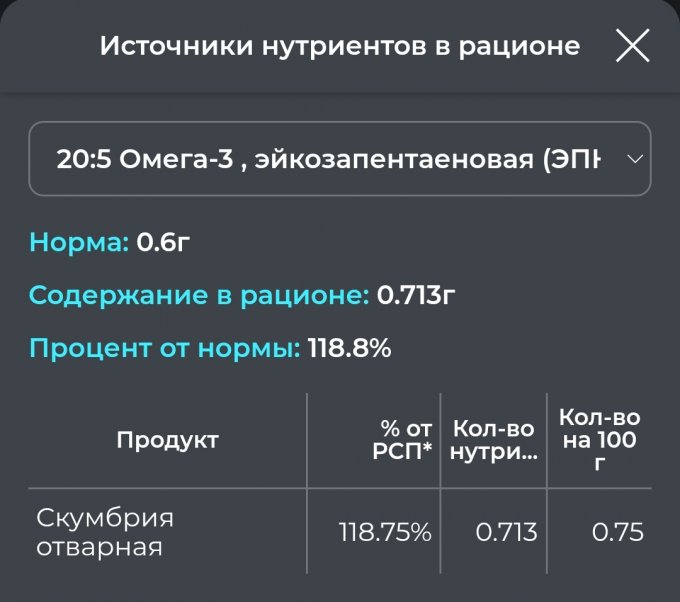The height and width of the screenshot is (602, 680).
Task: Click the 118.75% cell in the table
Action: (385, 533)
